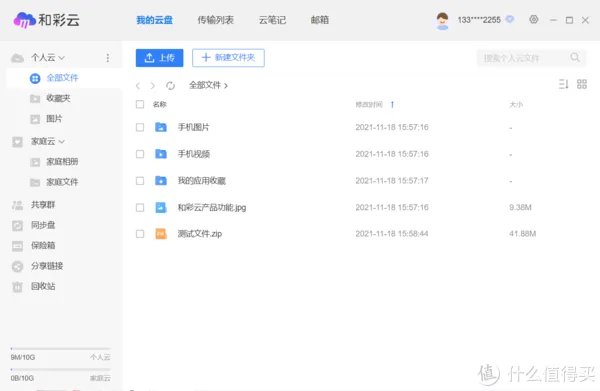Open the settings gear icon

tap(533, 19)
